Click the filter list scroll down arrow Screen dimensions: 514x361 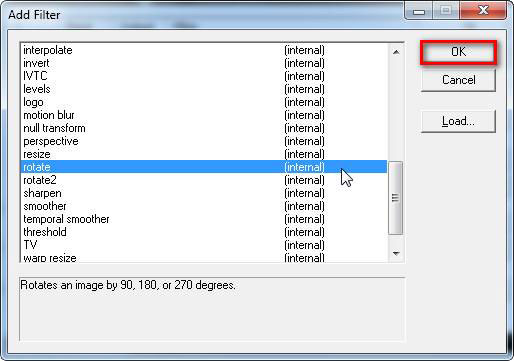click(396, 254)
